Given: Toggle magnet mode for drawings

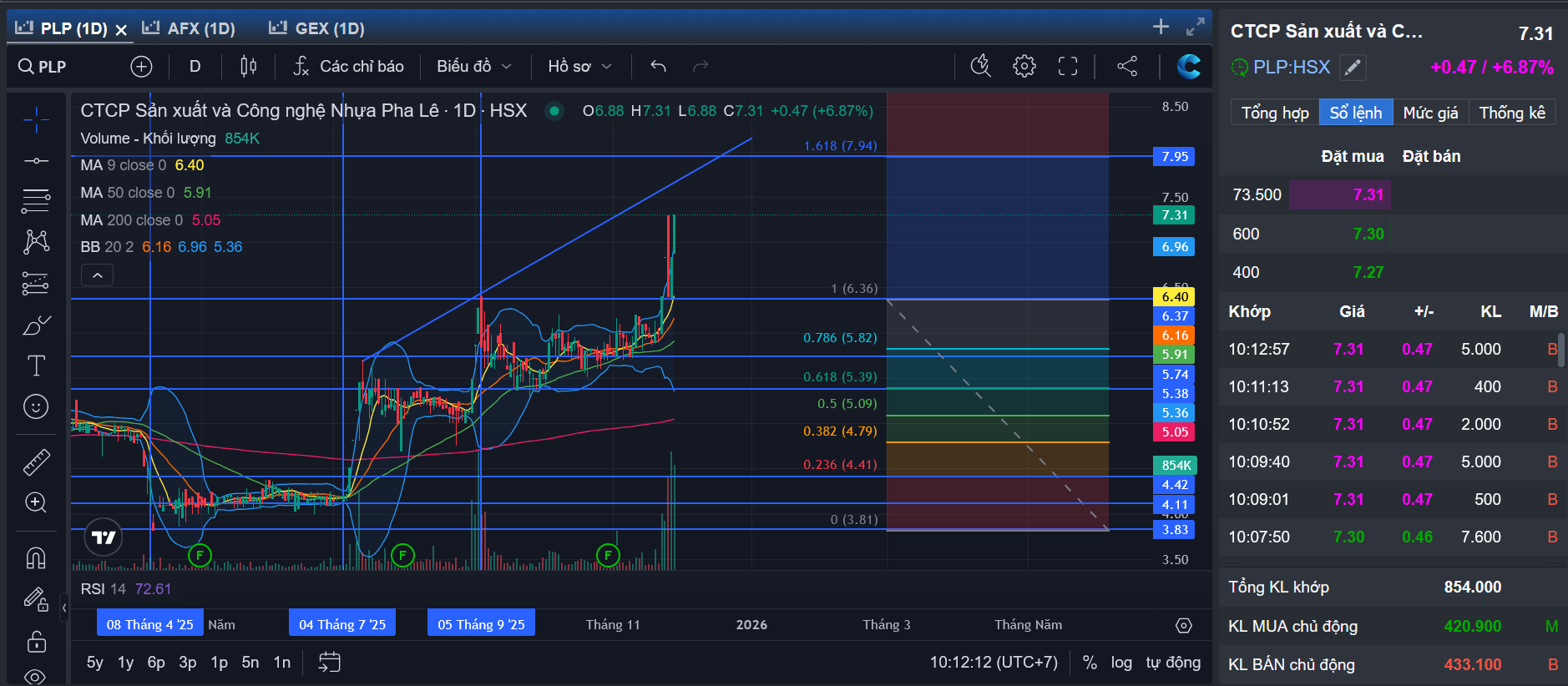Looking at the screenshot, I should point(36,557).
